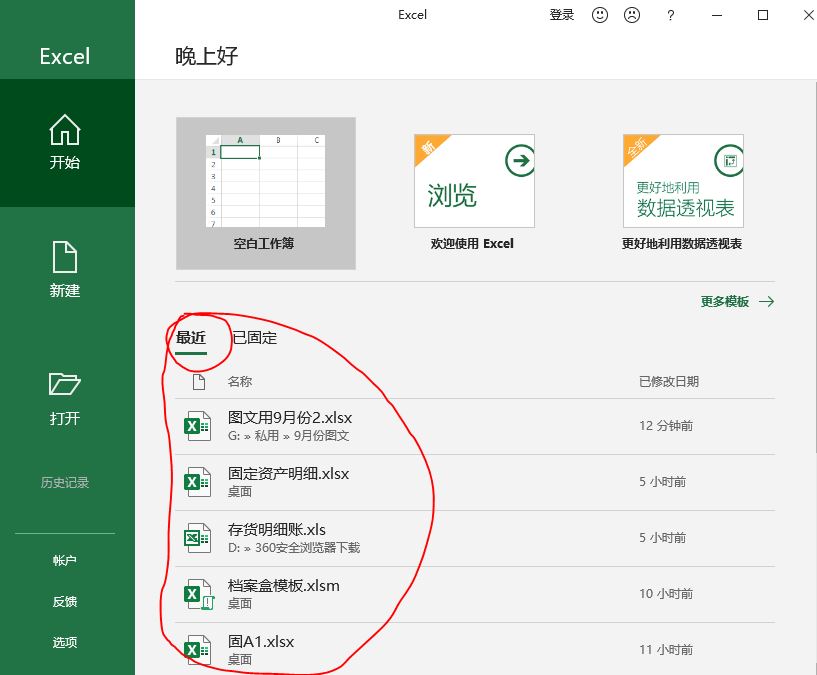Open help question mark icon
The height and width of the screenshot is (675, 817).
(x=671, y=15)
